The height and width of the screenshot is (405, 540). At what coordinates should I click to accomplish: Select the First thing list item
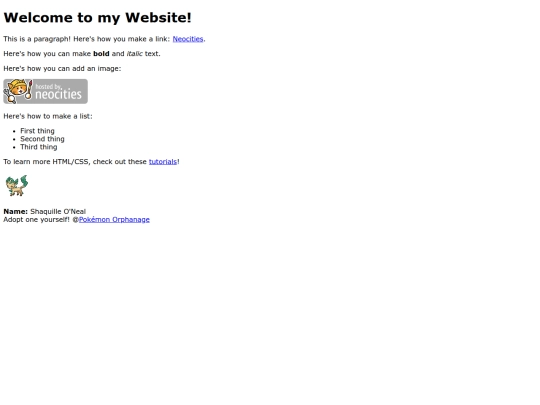pyautogui.click(x=37, y=131)
